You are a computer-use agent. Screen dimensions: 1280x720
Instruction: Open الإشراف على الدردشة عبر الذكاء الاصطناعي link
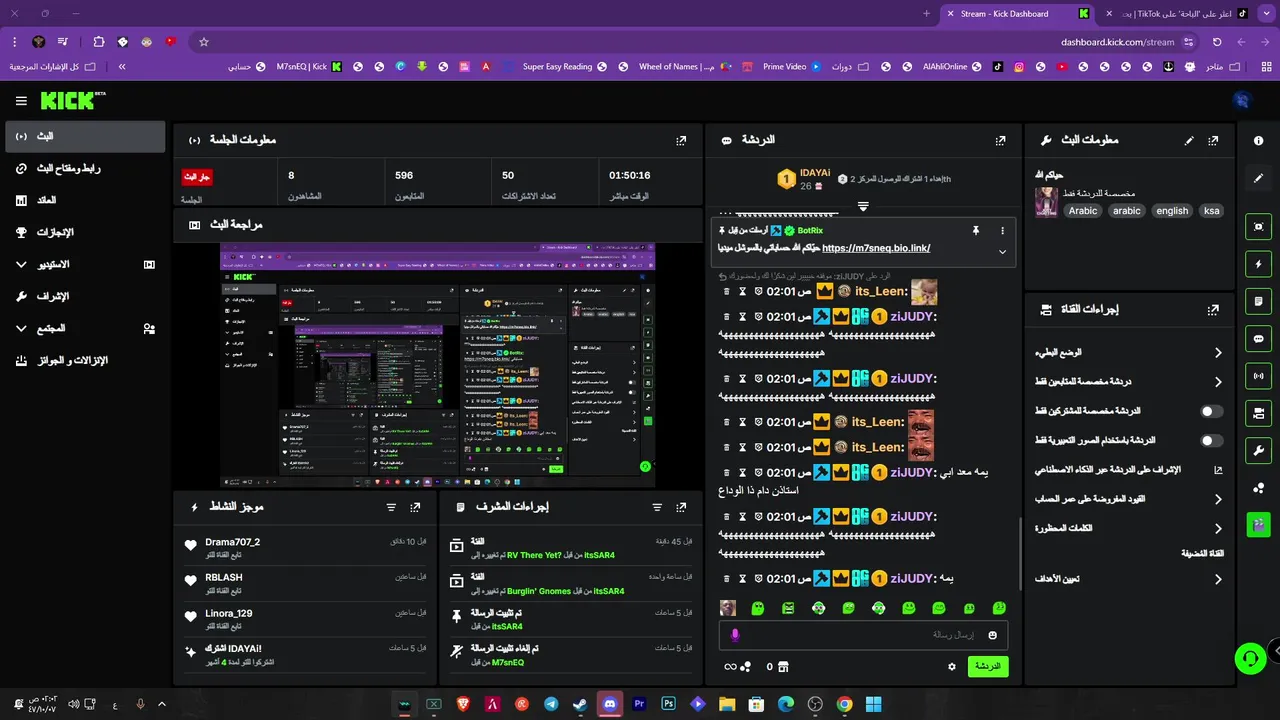[x=1129, y=469]
